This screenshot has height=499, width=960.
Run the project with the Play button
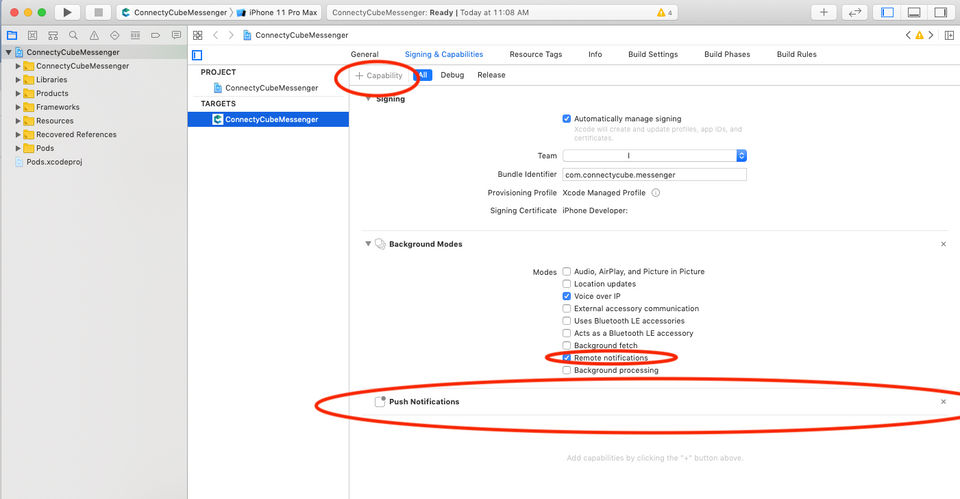tap(67, 12)
